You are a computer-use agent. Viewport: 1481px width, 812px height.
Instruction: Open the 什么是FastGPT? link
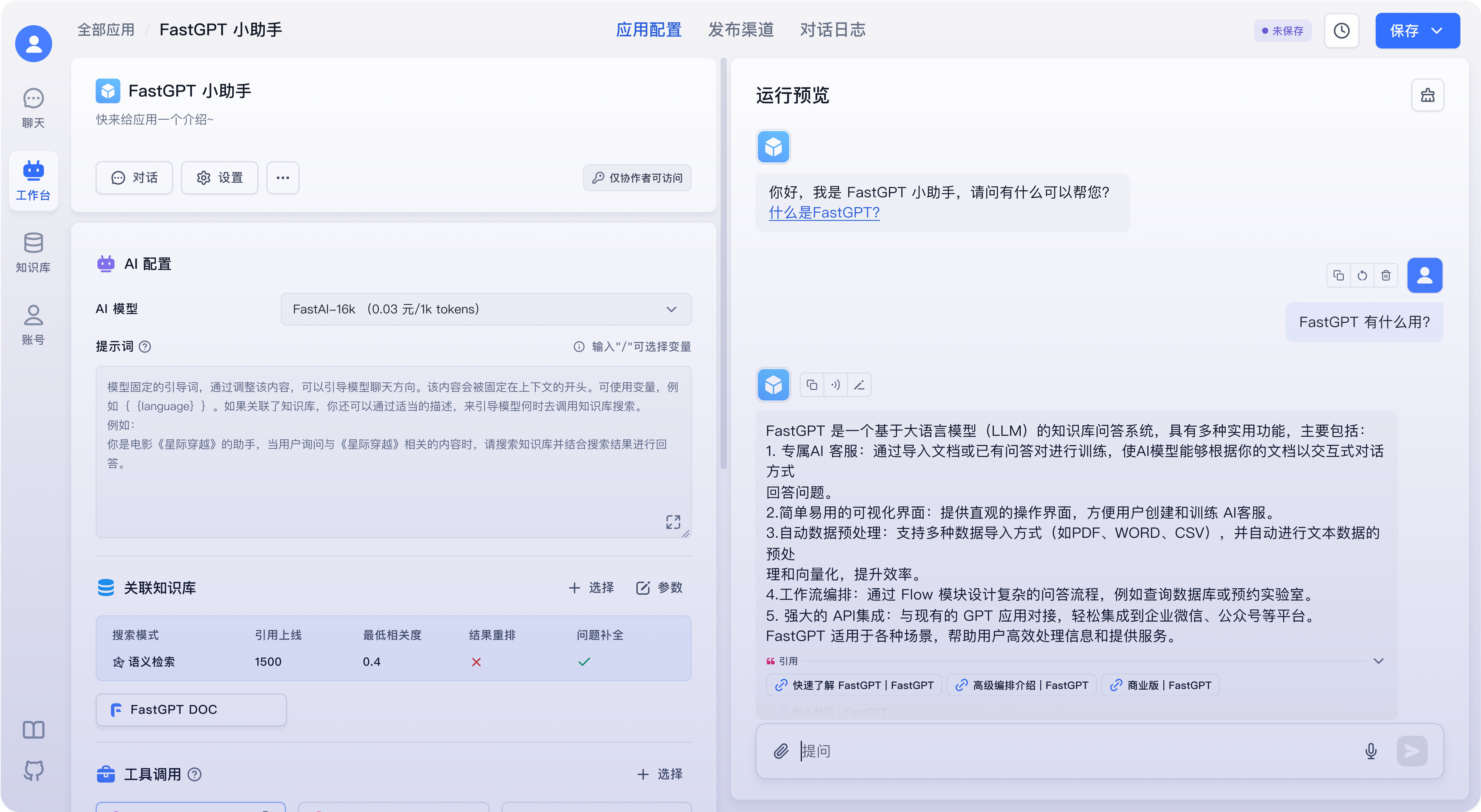pos(824,213)
